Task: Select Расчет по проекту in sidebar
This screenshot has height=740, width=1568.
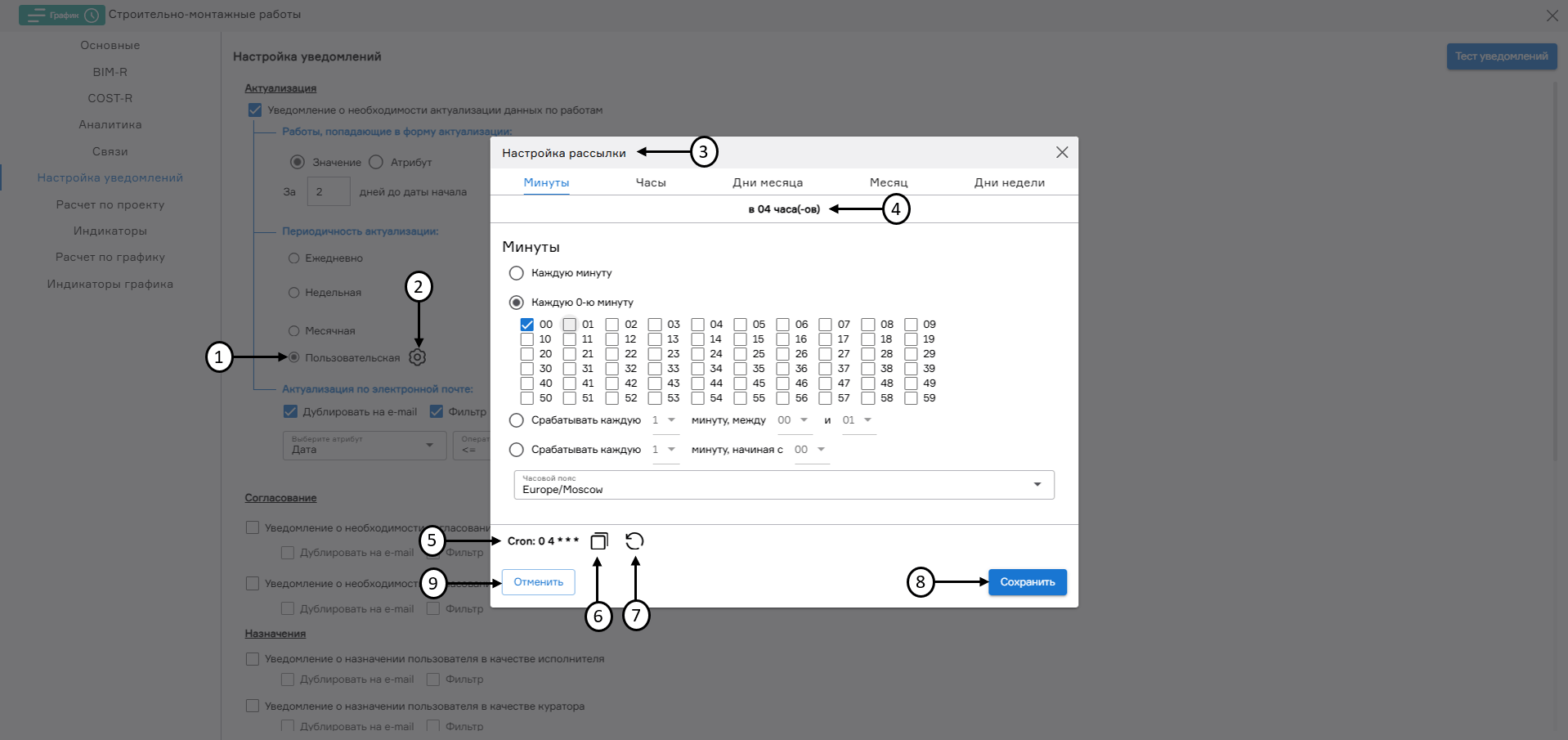Action: coord(110,204)
